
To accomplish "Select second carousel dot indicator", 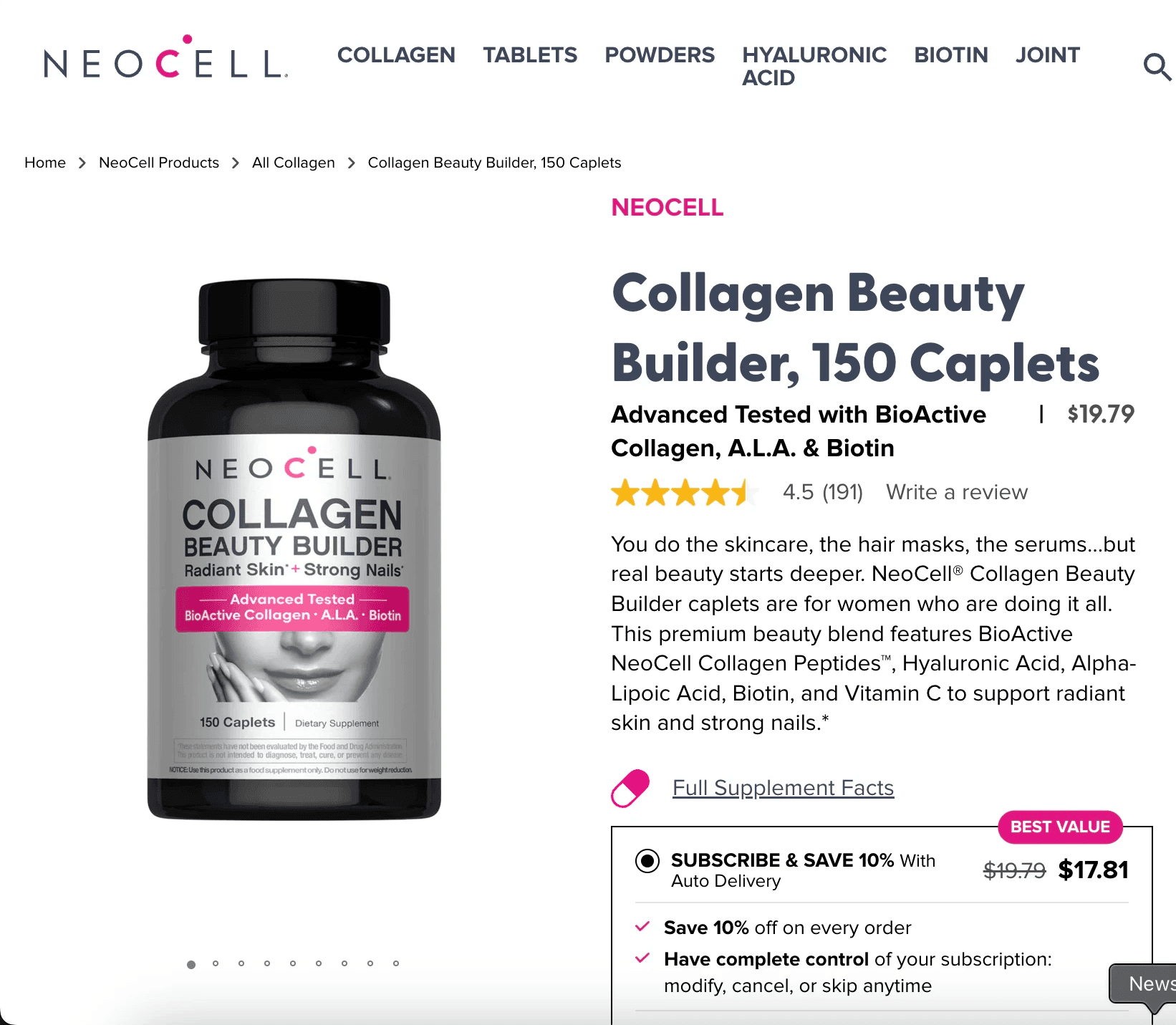I will pyautogui.click(x=216, y=963).
